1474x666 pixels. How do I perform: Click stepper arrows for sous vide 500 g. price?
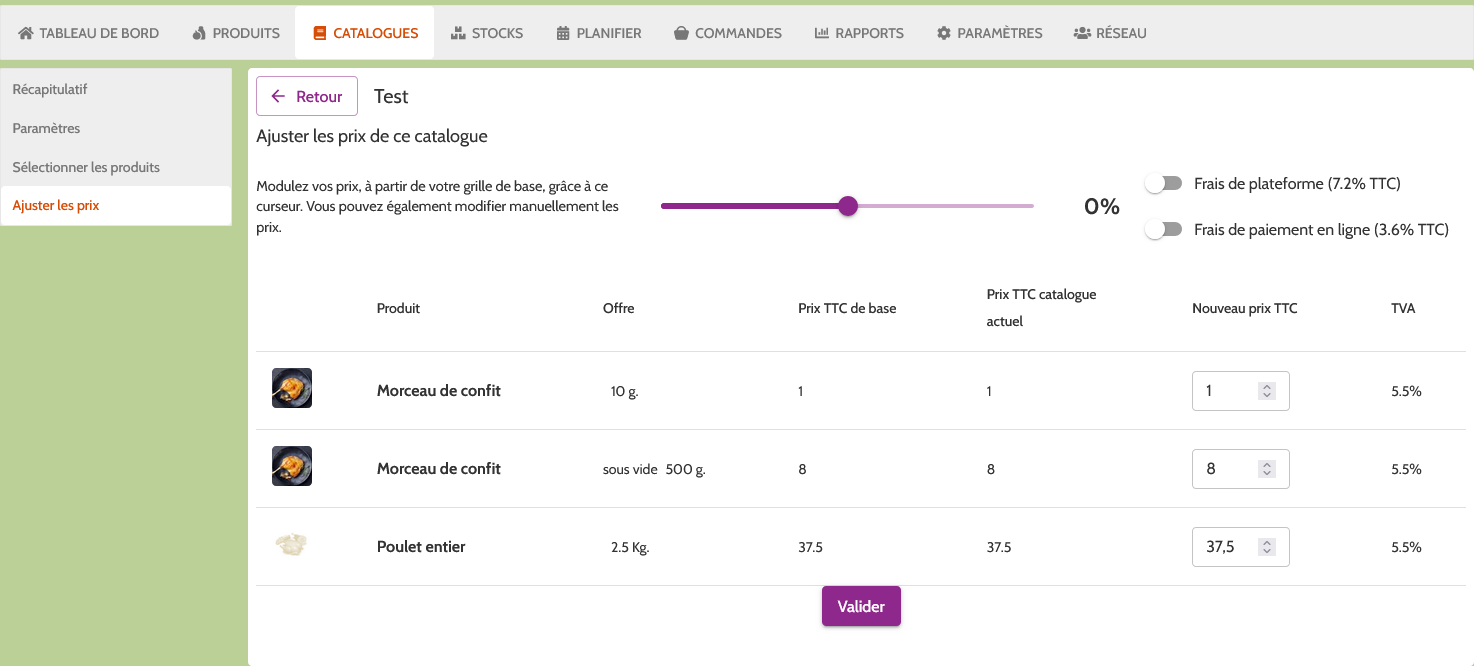1266,469
